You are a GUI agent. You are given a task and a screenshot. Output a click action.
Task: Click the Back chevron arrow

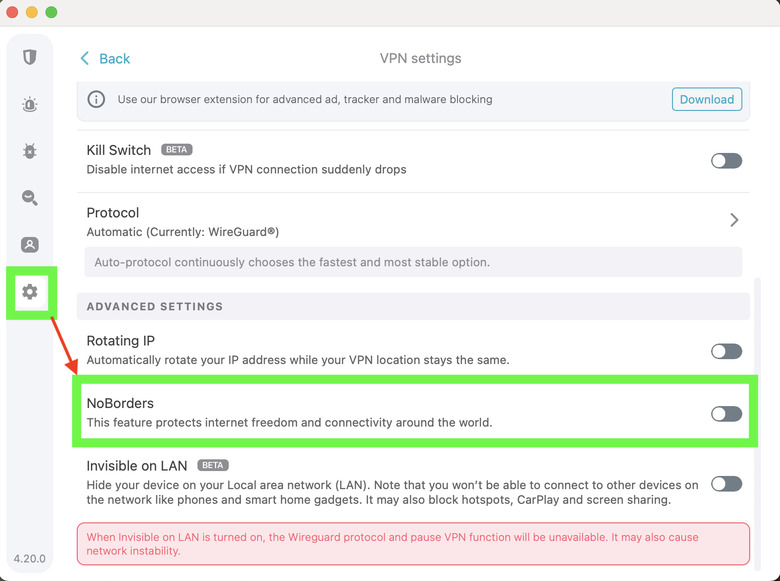(85, 59)
